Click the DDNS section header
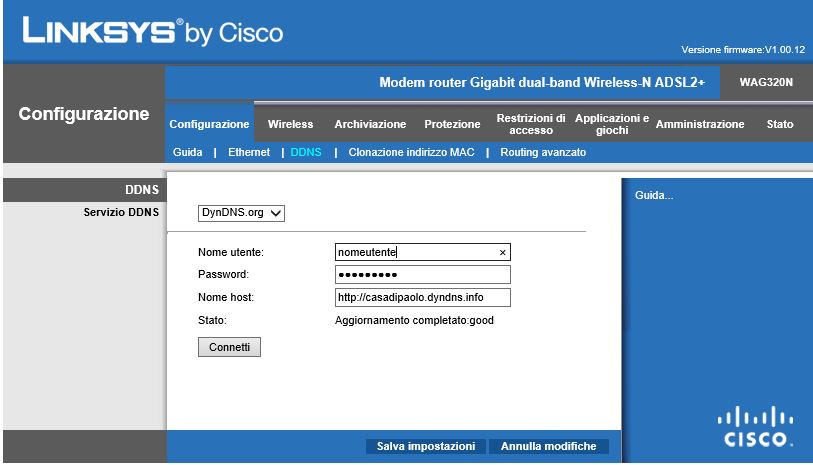The image size is (813, 465). point(142,190)
